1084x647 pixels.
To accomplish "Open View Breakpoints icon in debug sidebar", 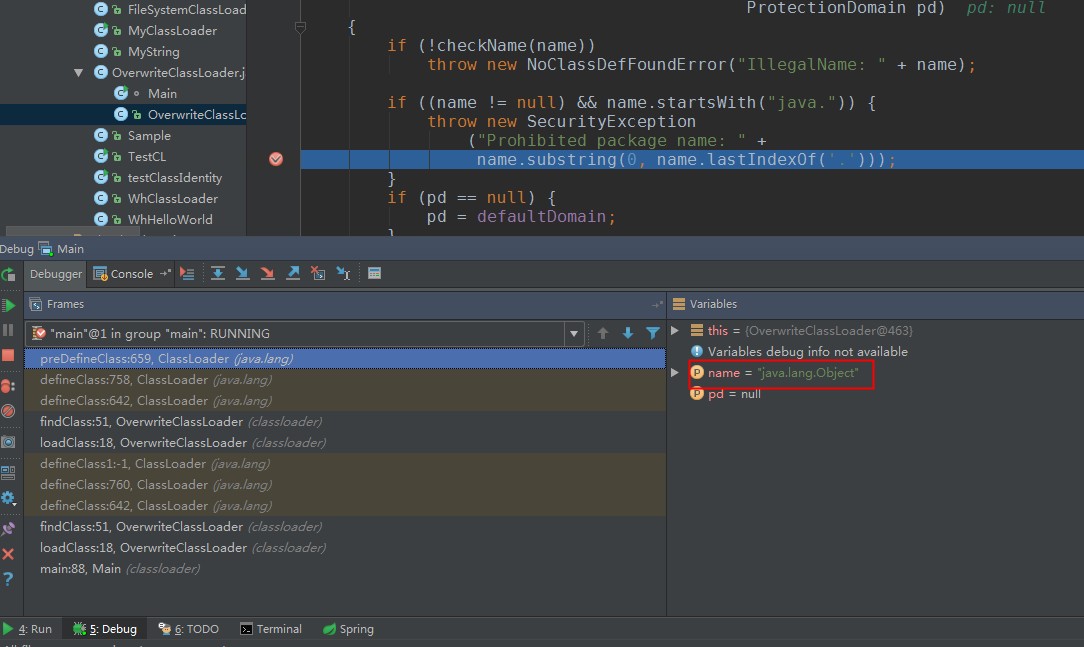I will 8,386.
